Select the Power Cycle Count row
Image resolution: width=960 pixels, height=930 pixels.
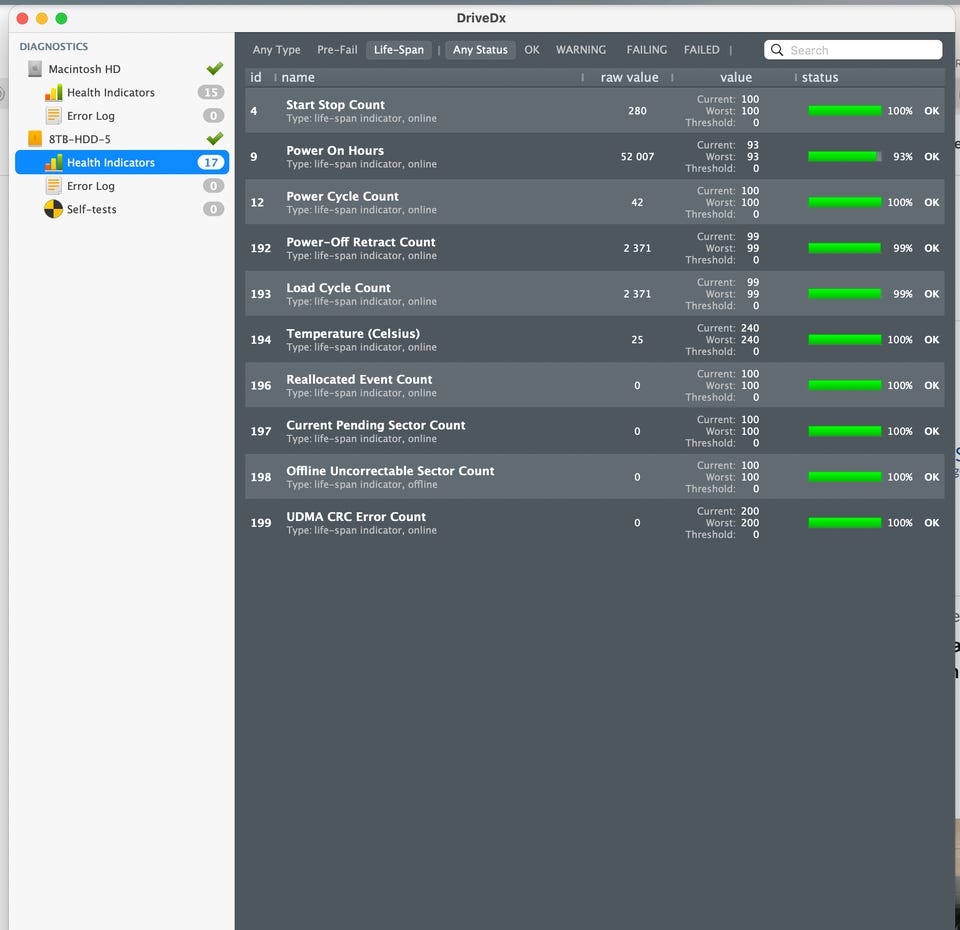click(594, 202)
